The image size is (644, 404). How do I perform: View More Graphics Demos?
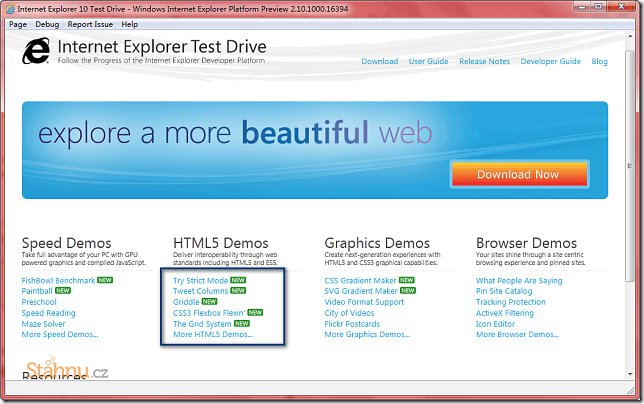click(367, 334)
